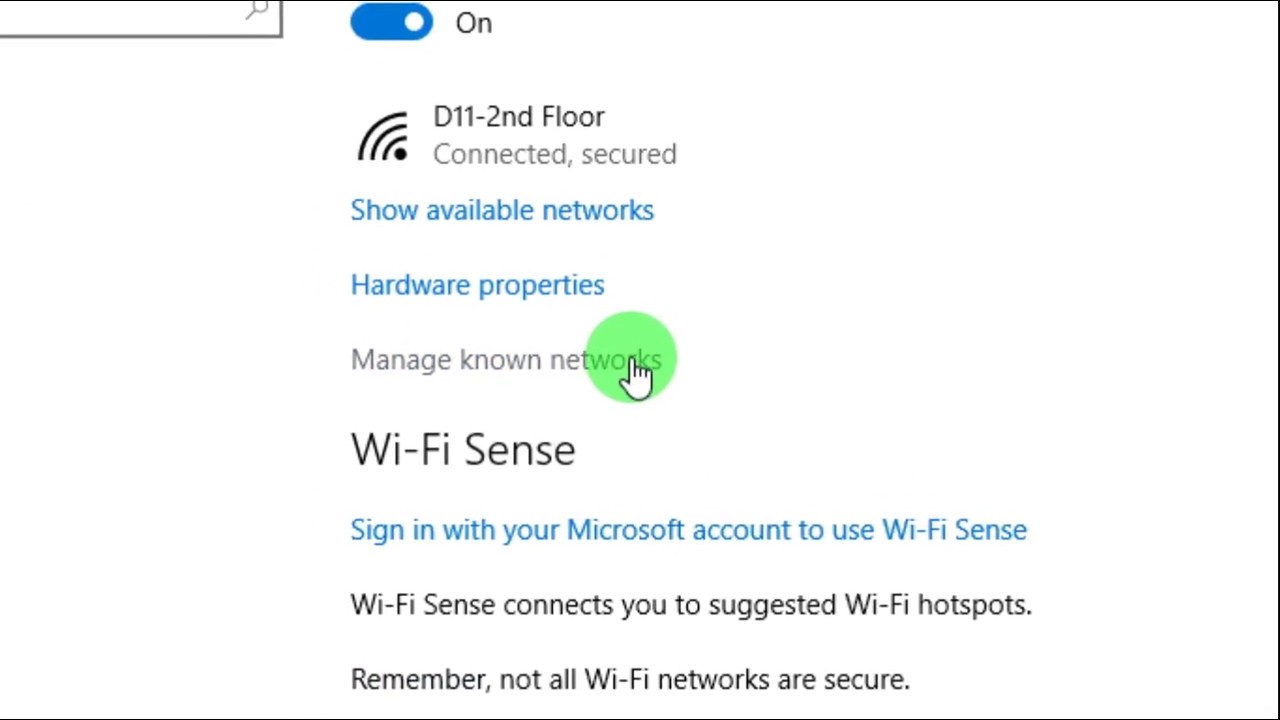Click the word "Show" in the networks link
Viewport: 1280px width, 720px height.
click(x=383, y=210)
